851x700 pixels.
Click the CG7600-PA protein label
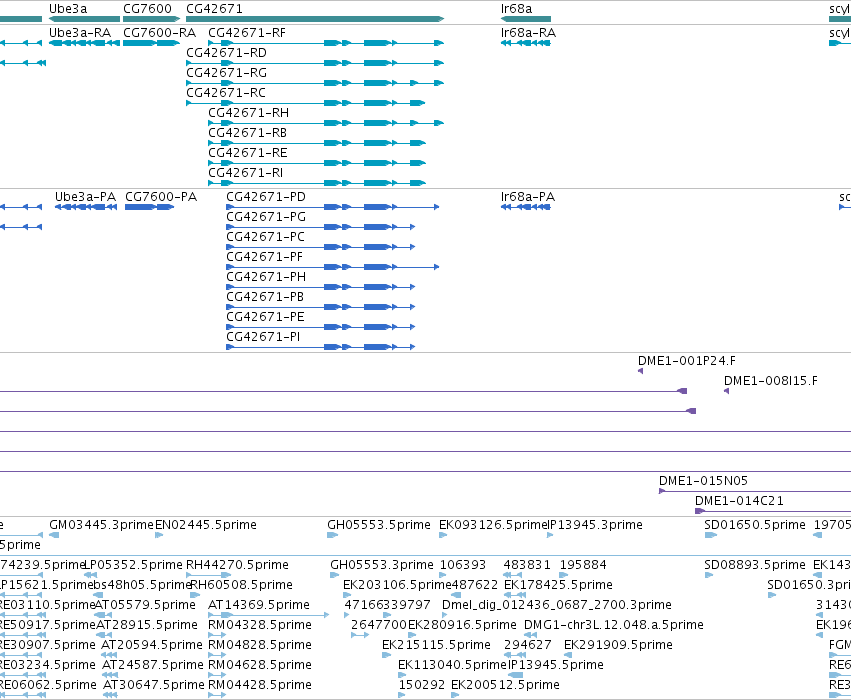tap(161, 197)
